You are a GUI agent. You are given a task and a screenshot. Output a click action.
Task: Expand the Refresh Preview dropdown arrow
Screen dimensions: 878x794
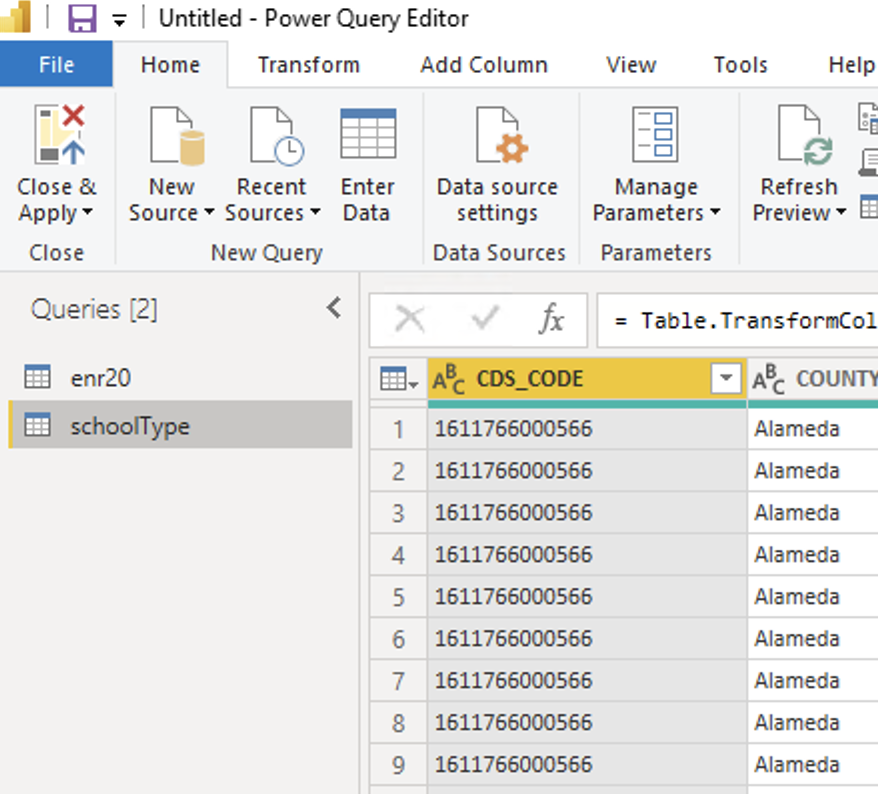click(841, 212)
